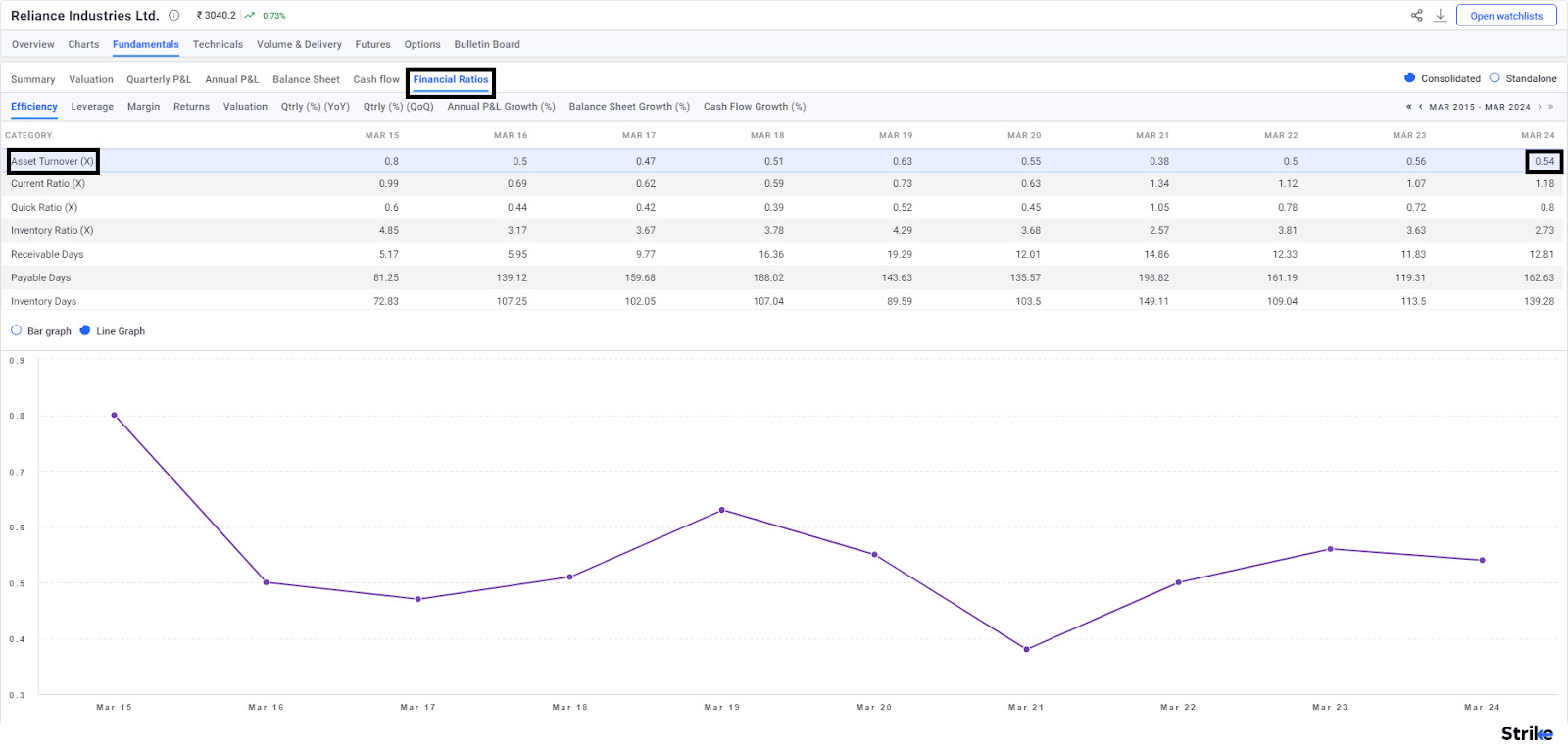Click the Mar 21 lowest data point
The height and width of the screenshot is (752, 1568).
[x=1026, y=649]
